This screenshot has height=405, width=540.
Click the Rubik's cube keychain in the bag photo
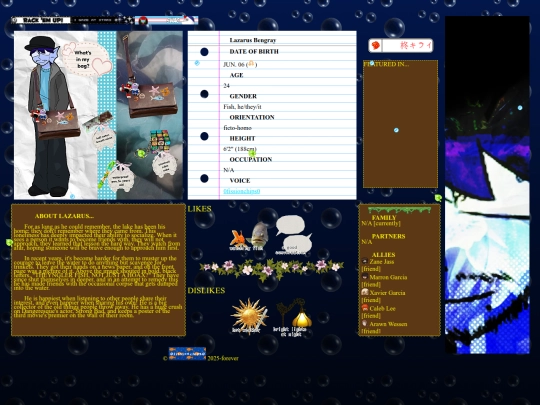160,141
